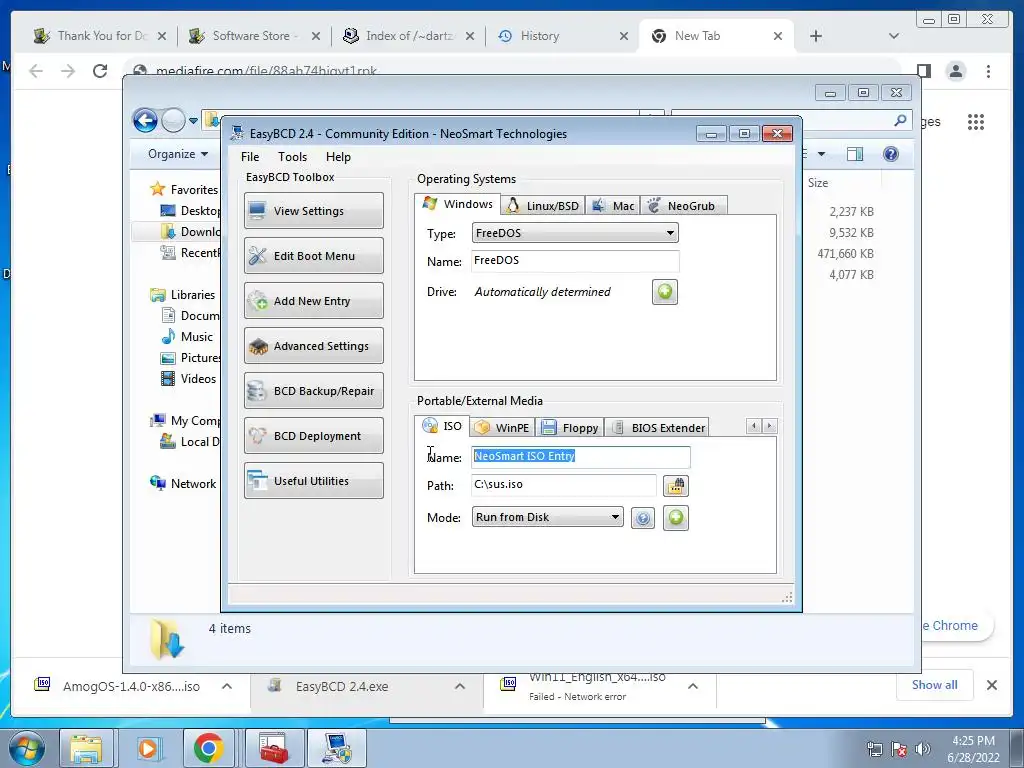The image size is (1024, 768).
Task: Switch to the Linux/BSD tab
Action: tap(543, 206)
